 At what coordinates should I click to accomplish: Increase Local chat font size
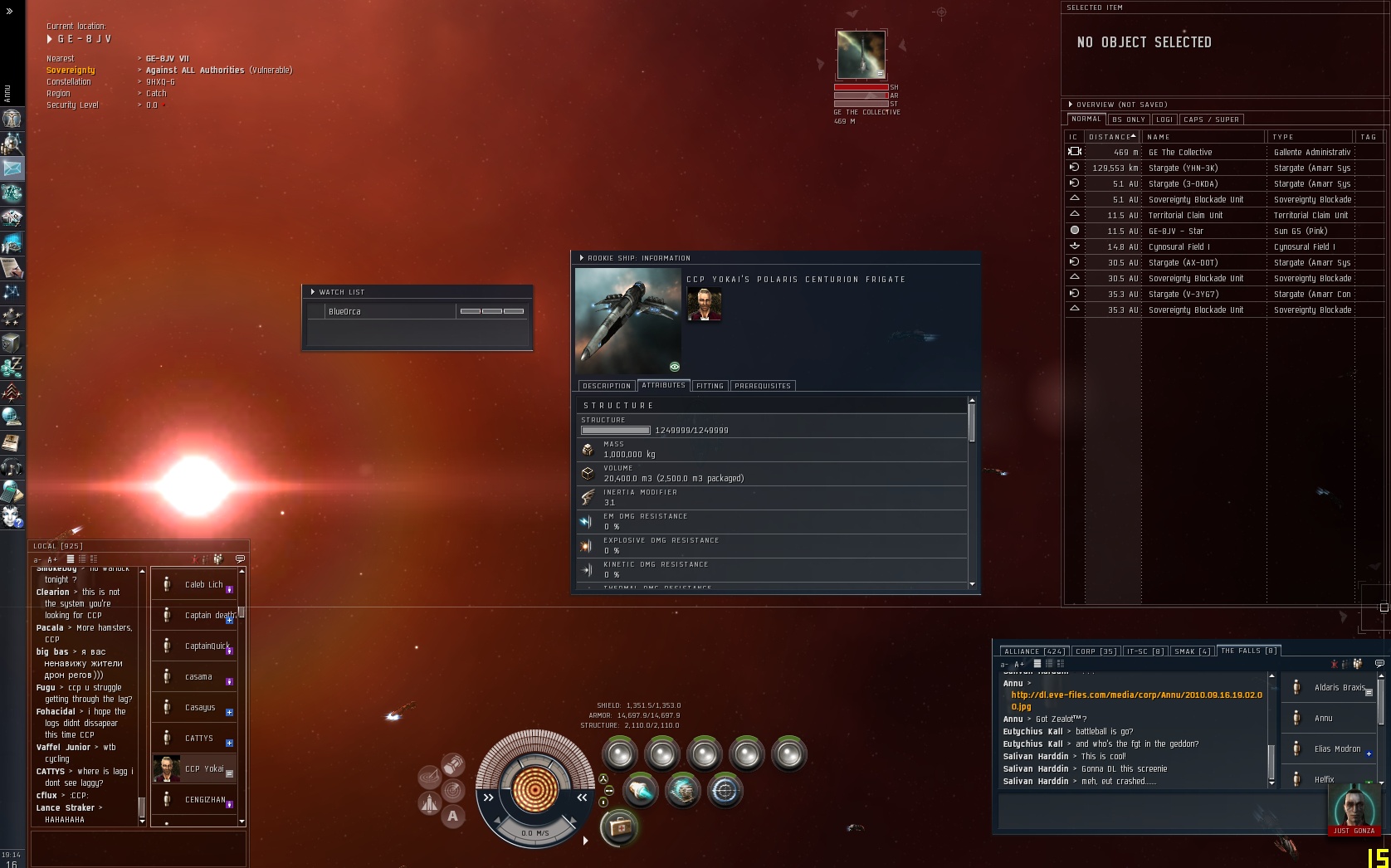52,559
